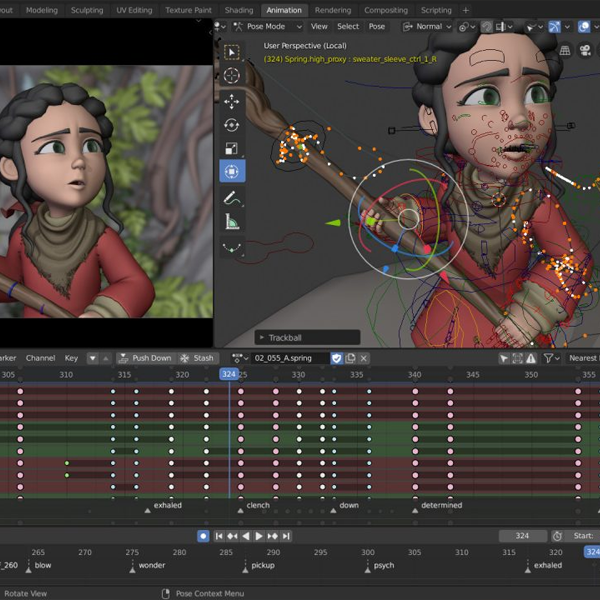Select the Scale tool
This screenshot has width=600, height=600.
click(232, 148)
